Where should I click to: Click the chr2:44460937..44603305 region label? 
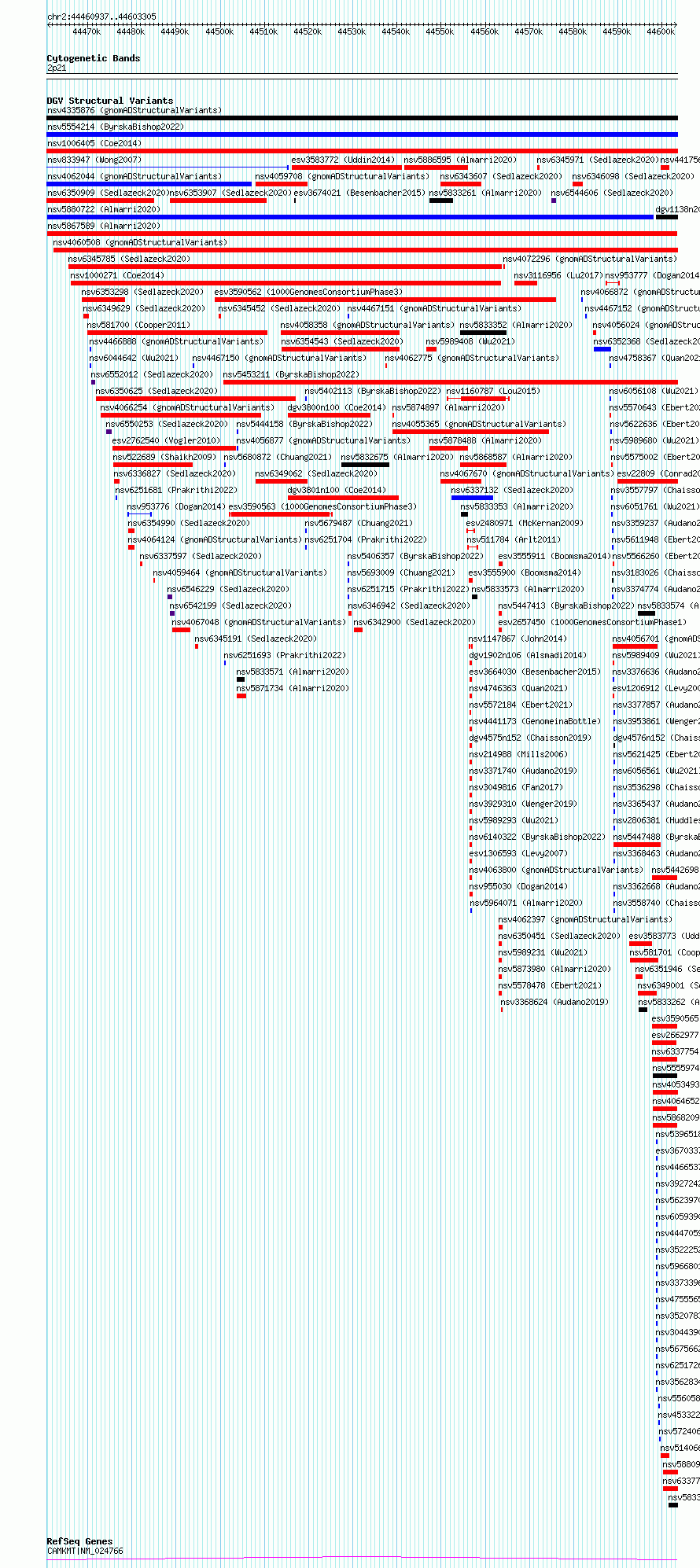[x=101, y=17]
